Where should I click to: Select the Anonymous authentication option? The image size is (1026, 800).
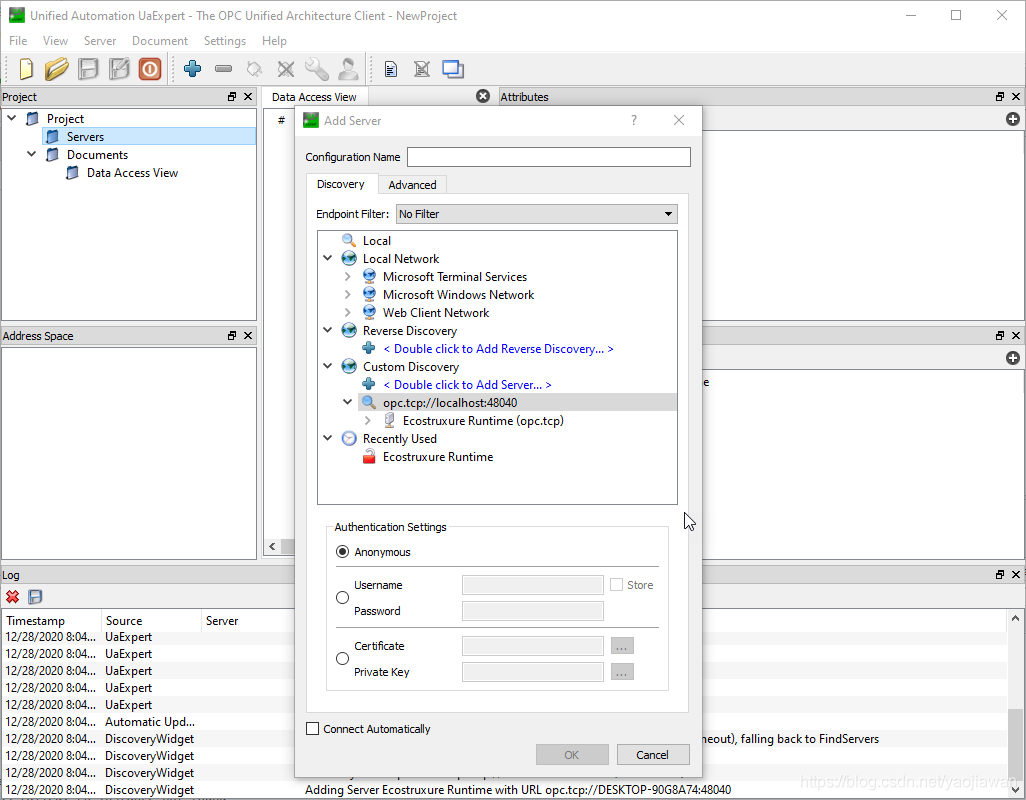[x=343, y=552]
